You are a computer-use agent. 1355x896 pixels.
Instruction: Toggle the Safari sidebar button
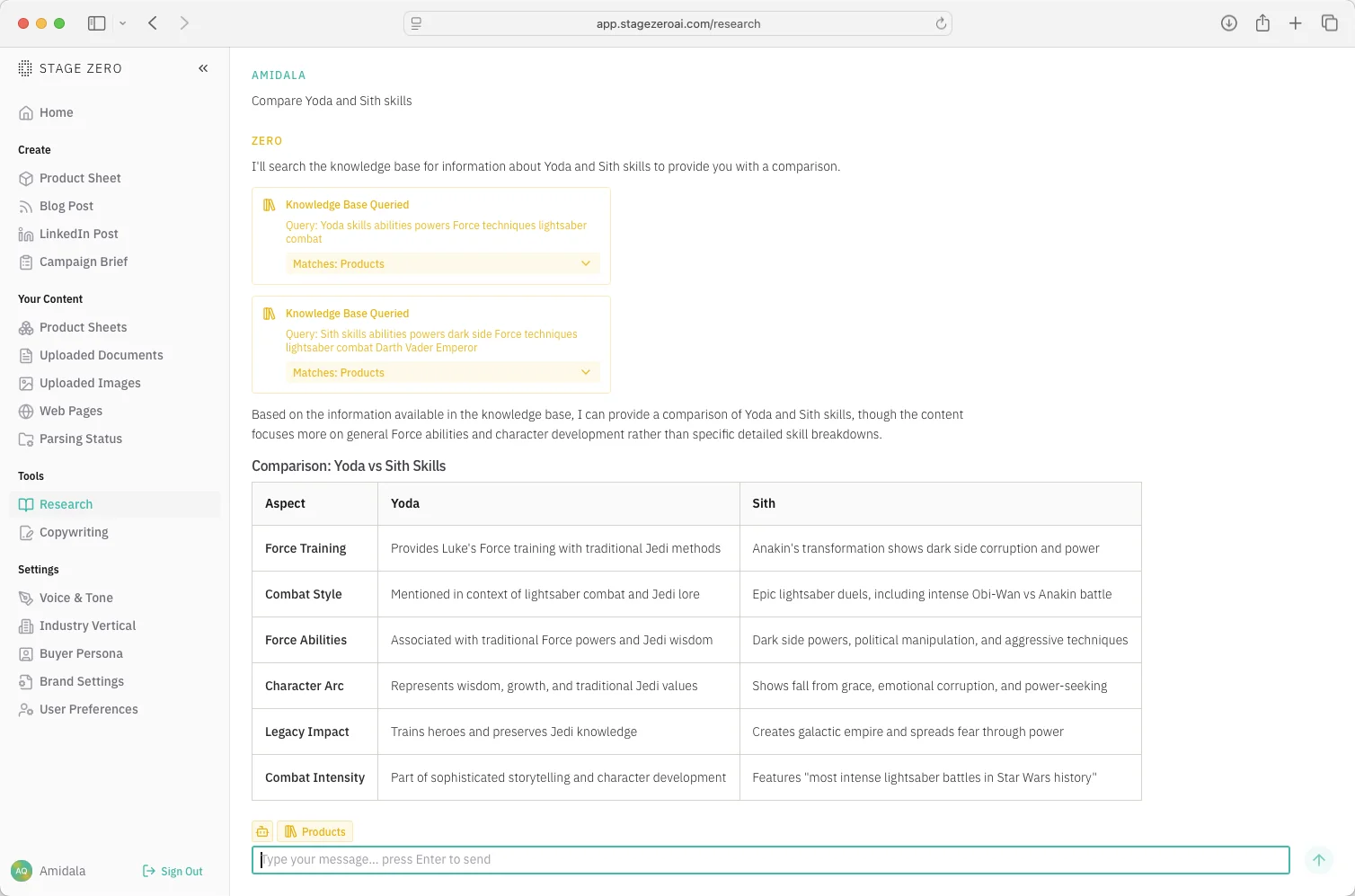[97, 23]
